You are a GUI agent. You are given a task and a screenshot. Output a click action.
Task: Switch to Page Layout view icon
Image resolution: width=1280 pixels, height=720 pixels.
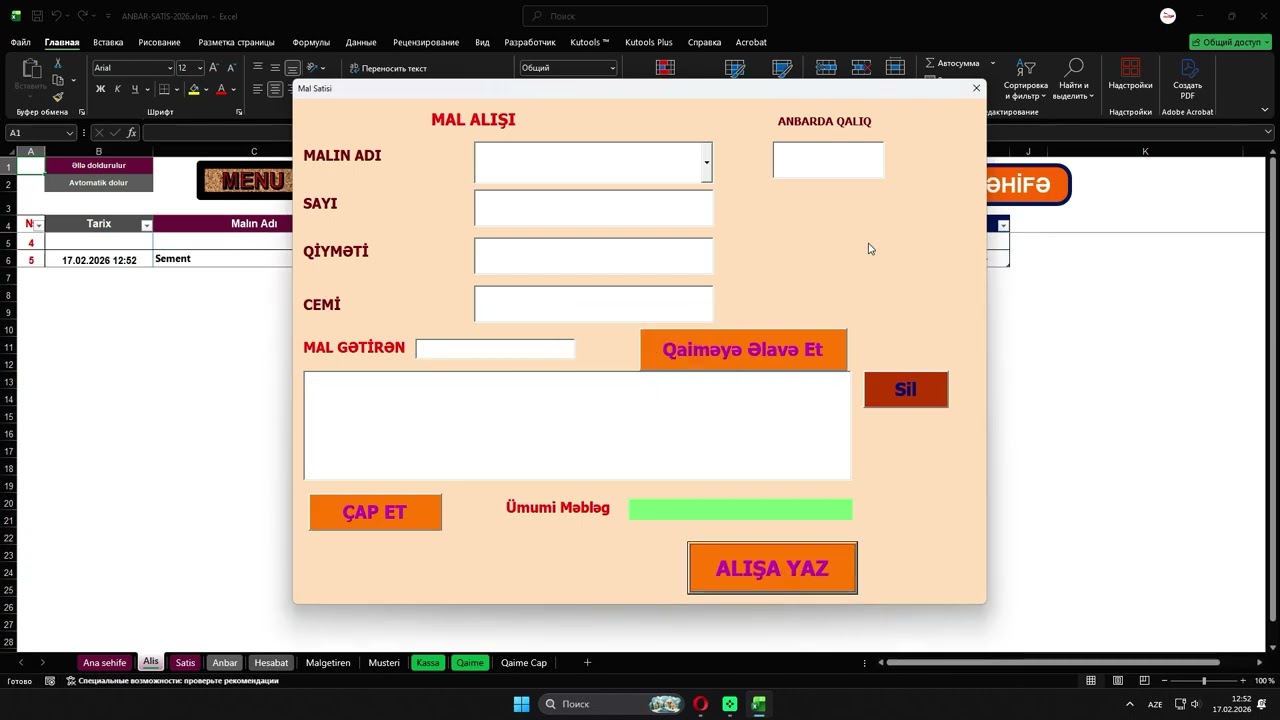tap(1117, 681)
